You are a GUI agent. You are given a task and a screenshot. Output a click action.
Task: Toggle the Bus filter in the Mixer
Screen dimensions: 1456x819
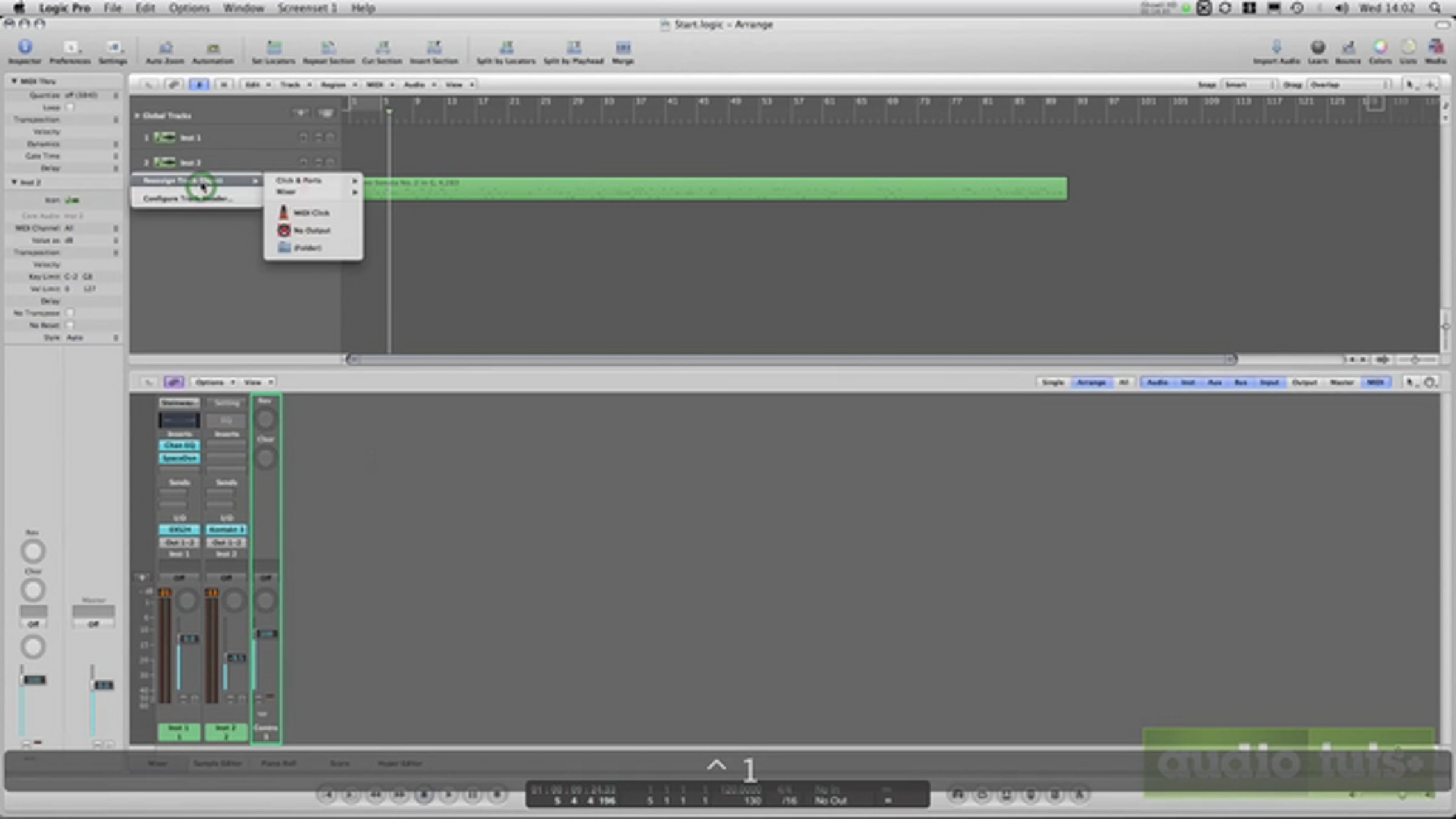[1241, 382]
